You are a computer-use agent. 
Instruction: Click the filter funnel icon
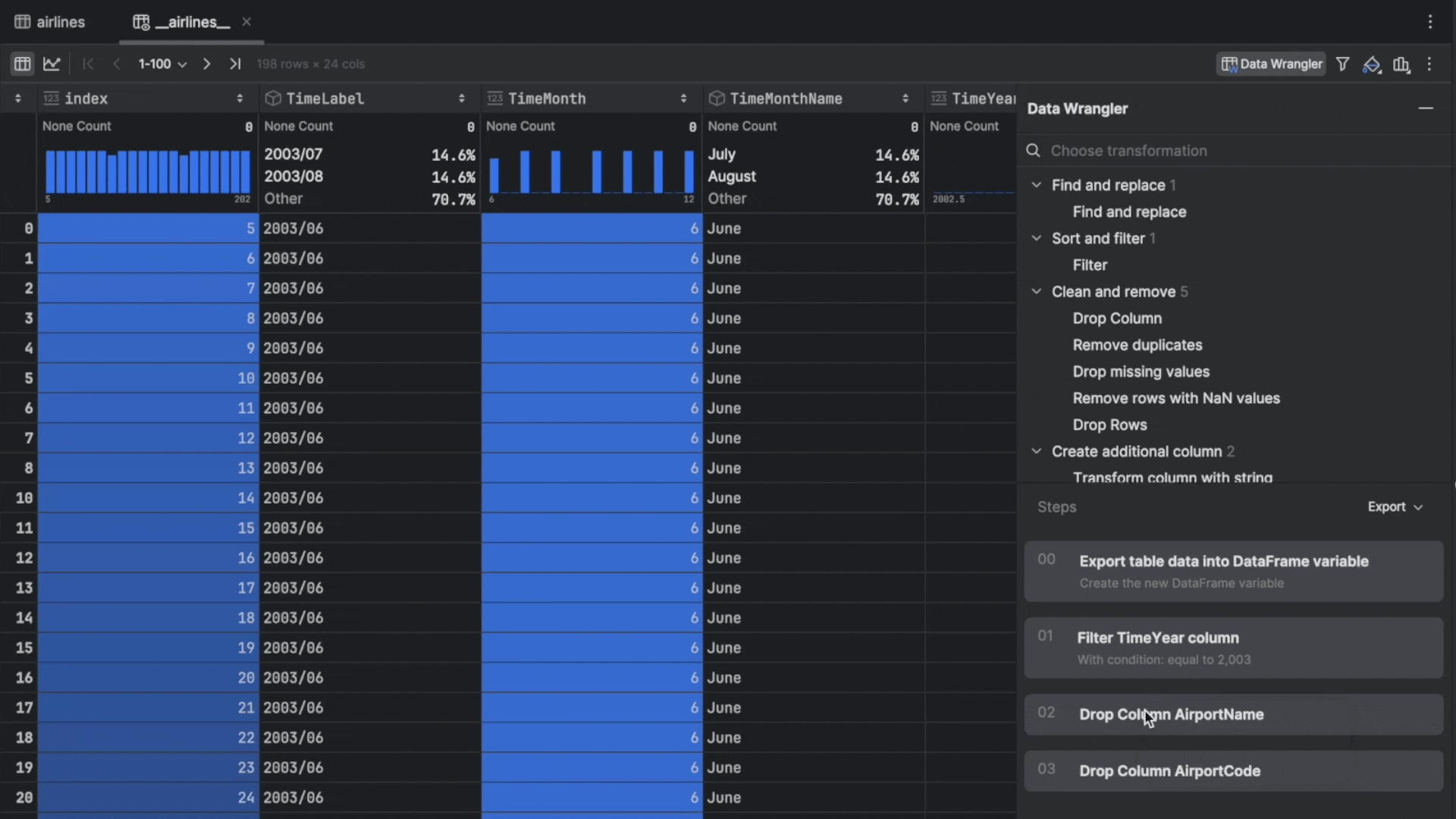point(1342,64)
